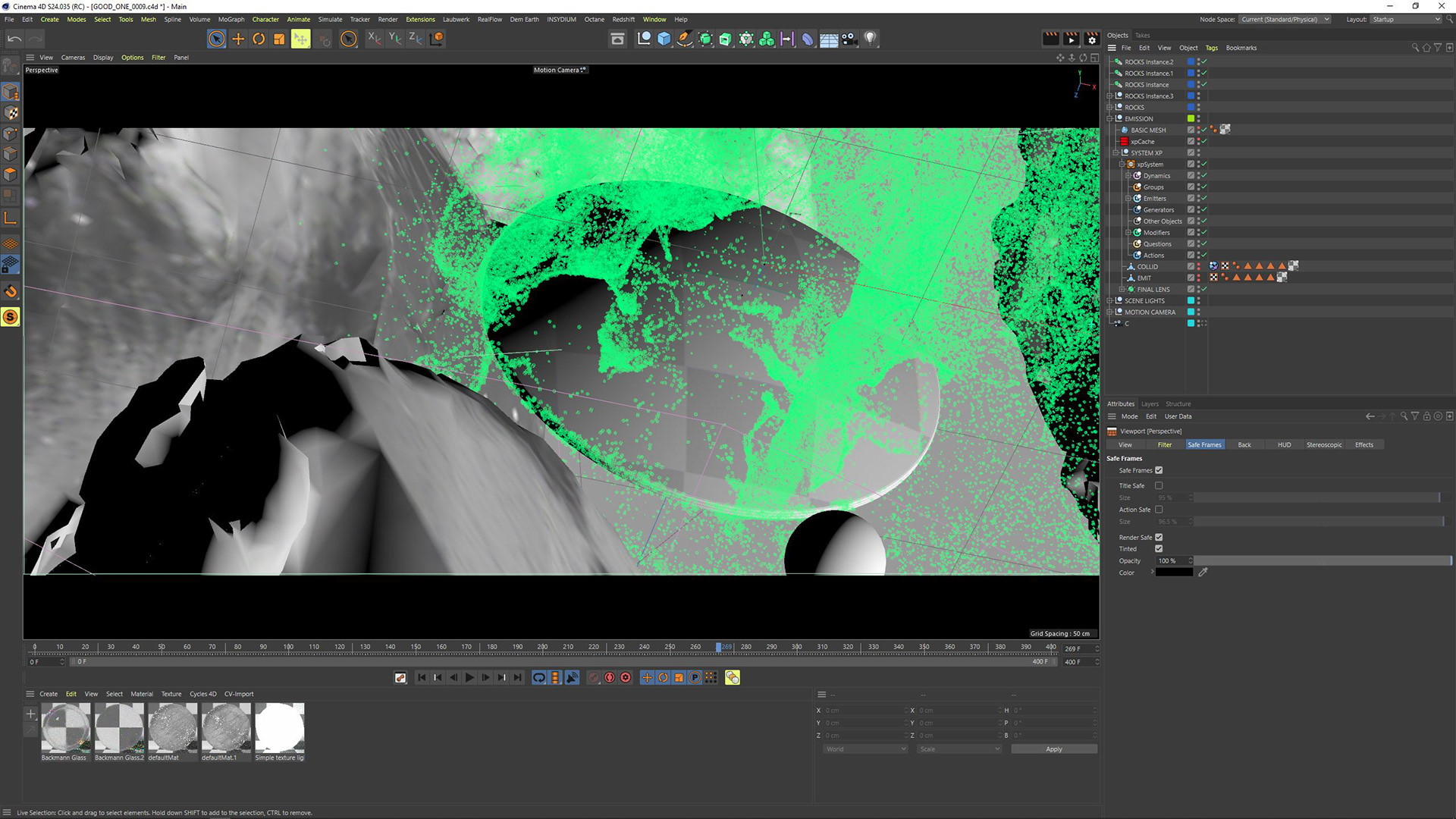Image resolution: width=1456 pixels, height=819 pixels.
Task: Open the MoGraph menu
Action: 231,19
